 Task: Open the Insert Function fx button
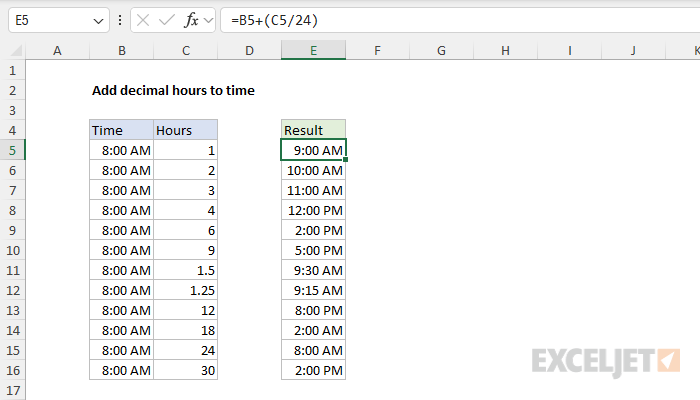click(x=191, y=20)
